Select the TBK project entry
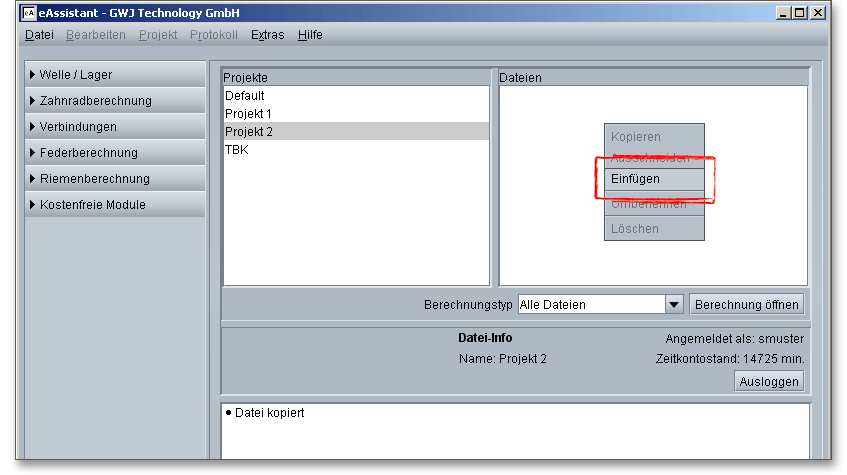This screenshot has width=847, height=475. [x=237, y=150]
